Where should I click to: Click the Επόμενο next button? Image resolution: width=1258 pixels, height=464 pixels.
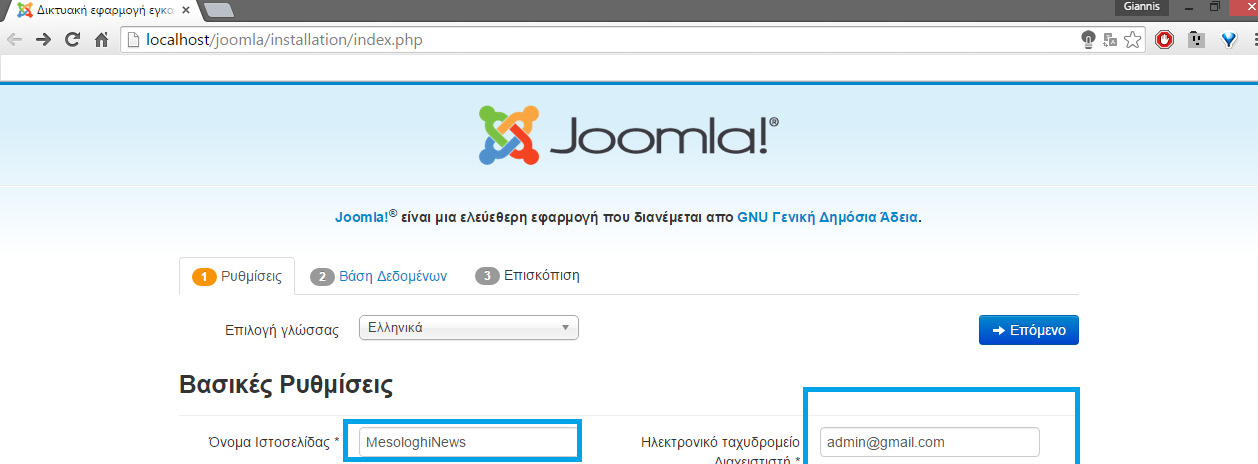pyautogui.click(x=1028, y=329)
